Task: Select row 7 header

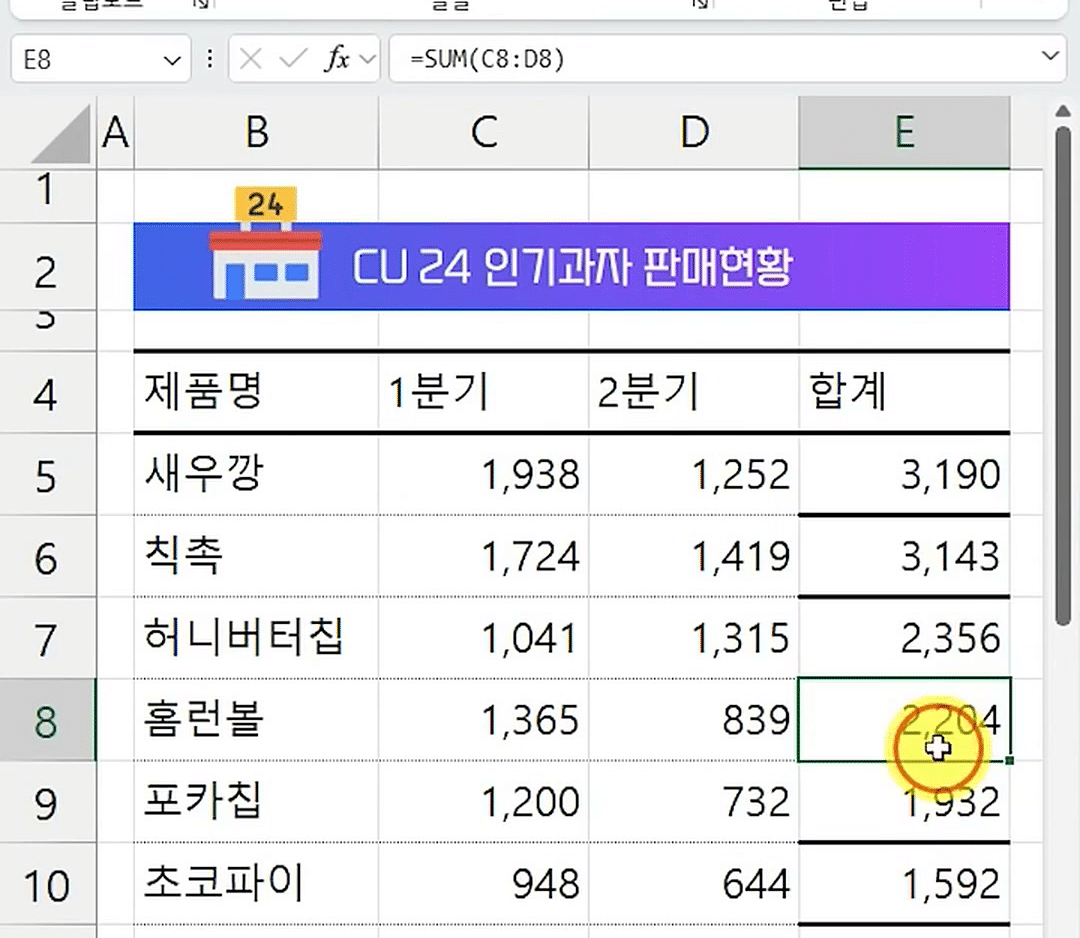Action: point(47,639)
